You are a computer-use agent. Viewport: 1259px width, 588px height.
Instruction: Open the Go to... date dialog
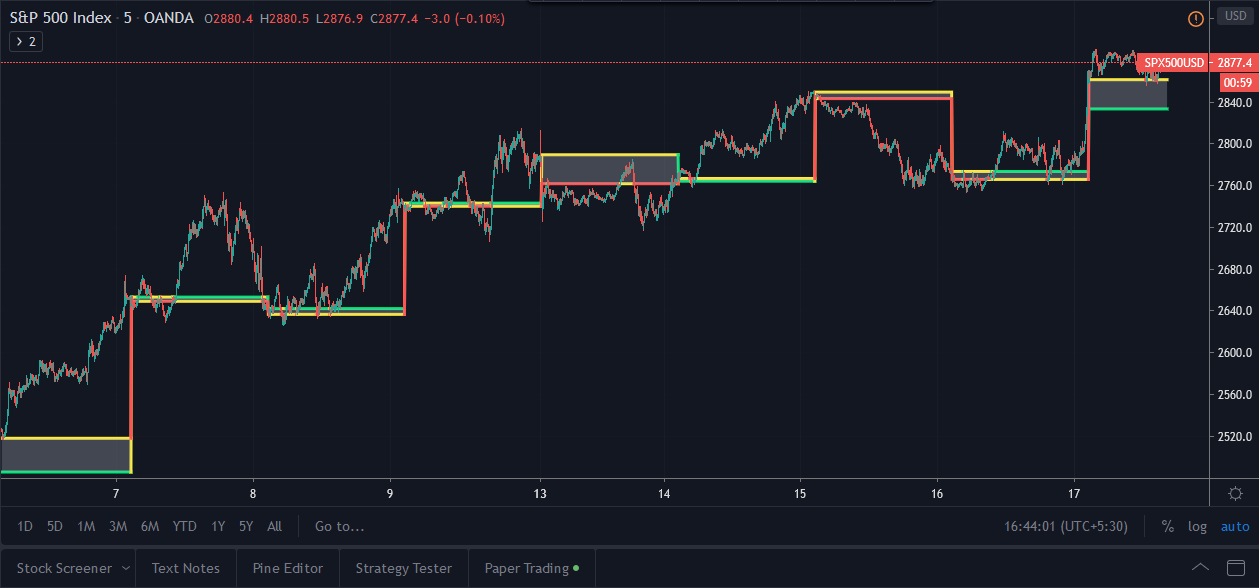point(340,526)
